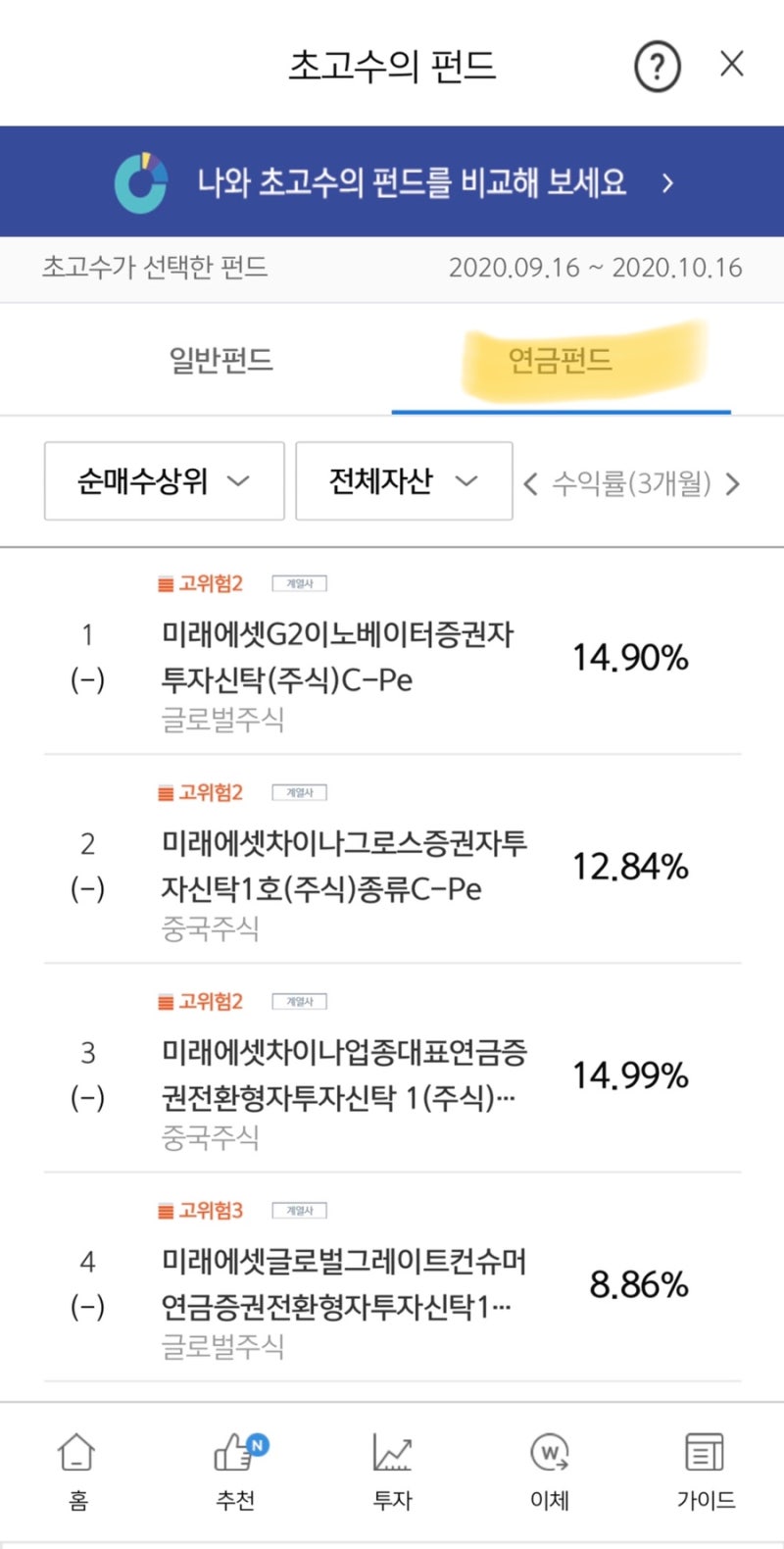The height and width of the screenshot is (1549, 784).
Task: Show previous return period with left chevron
Action: pyautogui.click(x=531, y=483)
